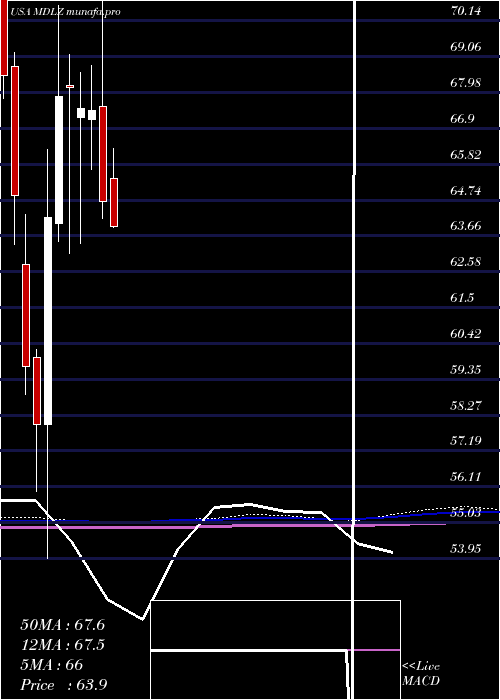Click the pink MACD signal segment

(x=374, y=650)
